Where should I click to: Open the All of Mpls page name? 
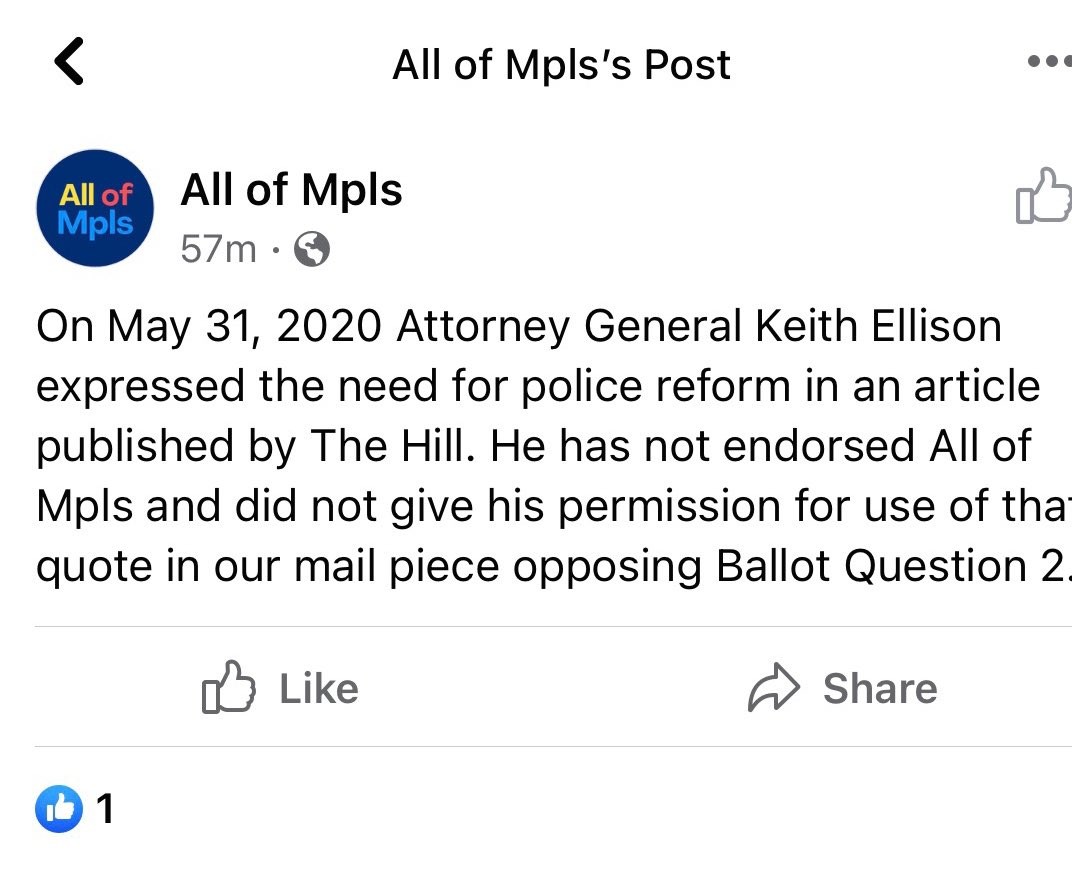point(291,190)
